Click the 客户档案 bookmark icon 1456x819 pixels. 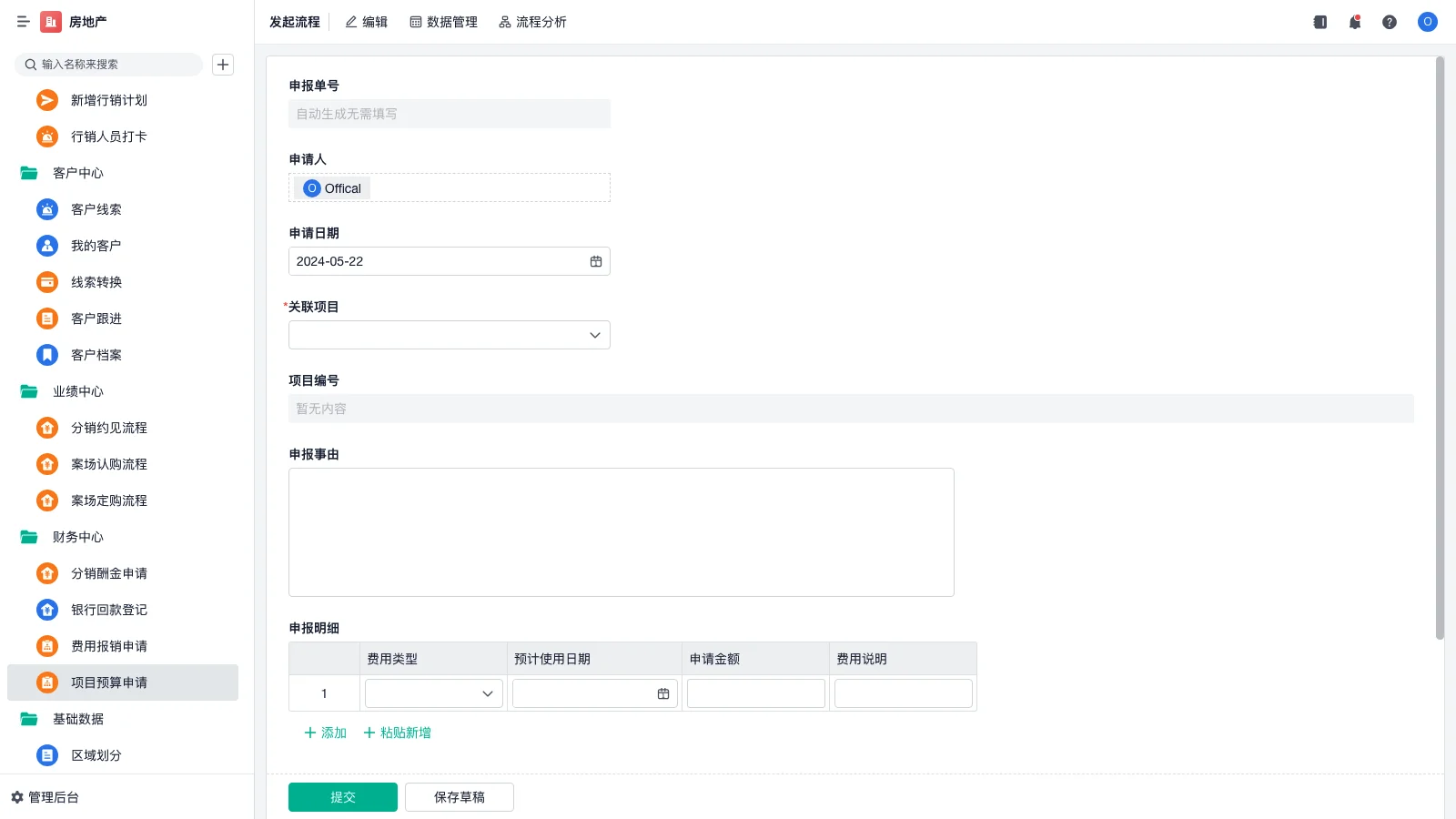[47, 355]
